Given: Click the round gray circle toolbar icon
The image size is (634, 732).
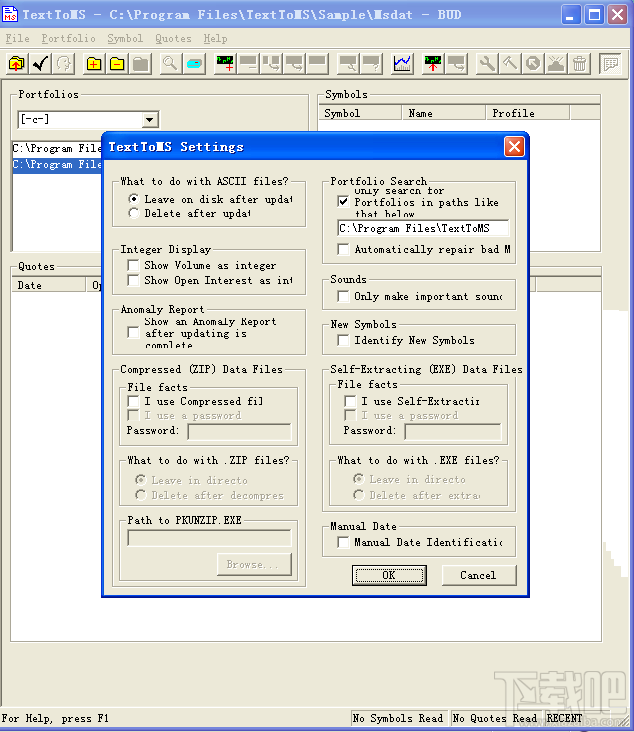Looking at the screenshot, I should coord(533,63).
